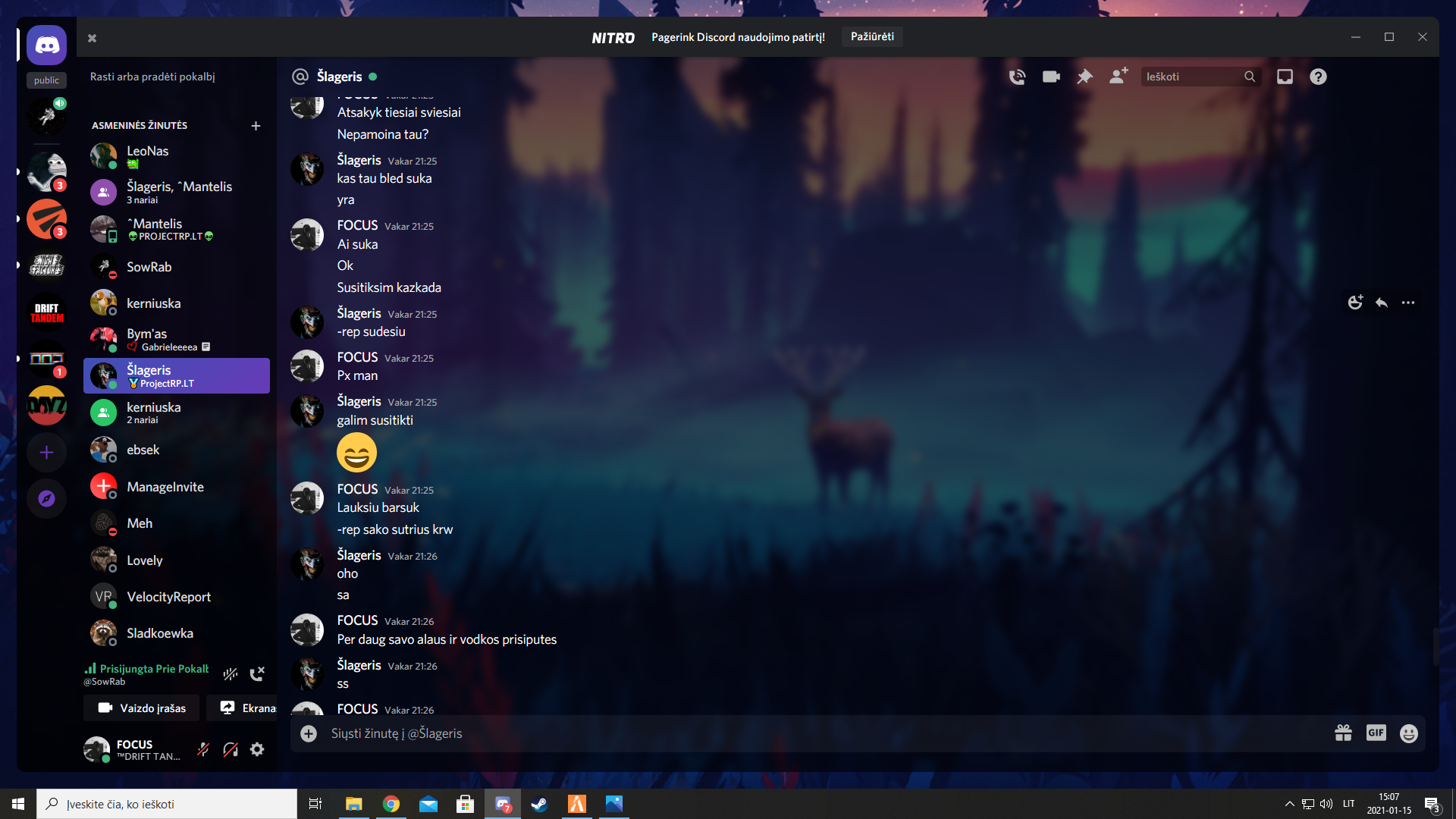Toggle headphone deafen
Screen dimensions: 1456x819
tap(231, 749)
